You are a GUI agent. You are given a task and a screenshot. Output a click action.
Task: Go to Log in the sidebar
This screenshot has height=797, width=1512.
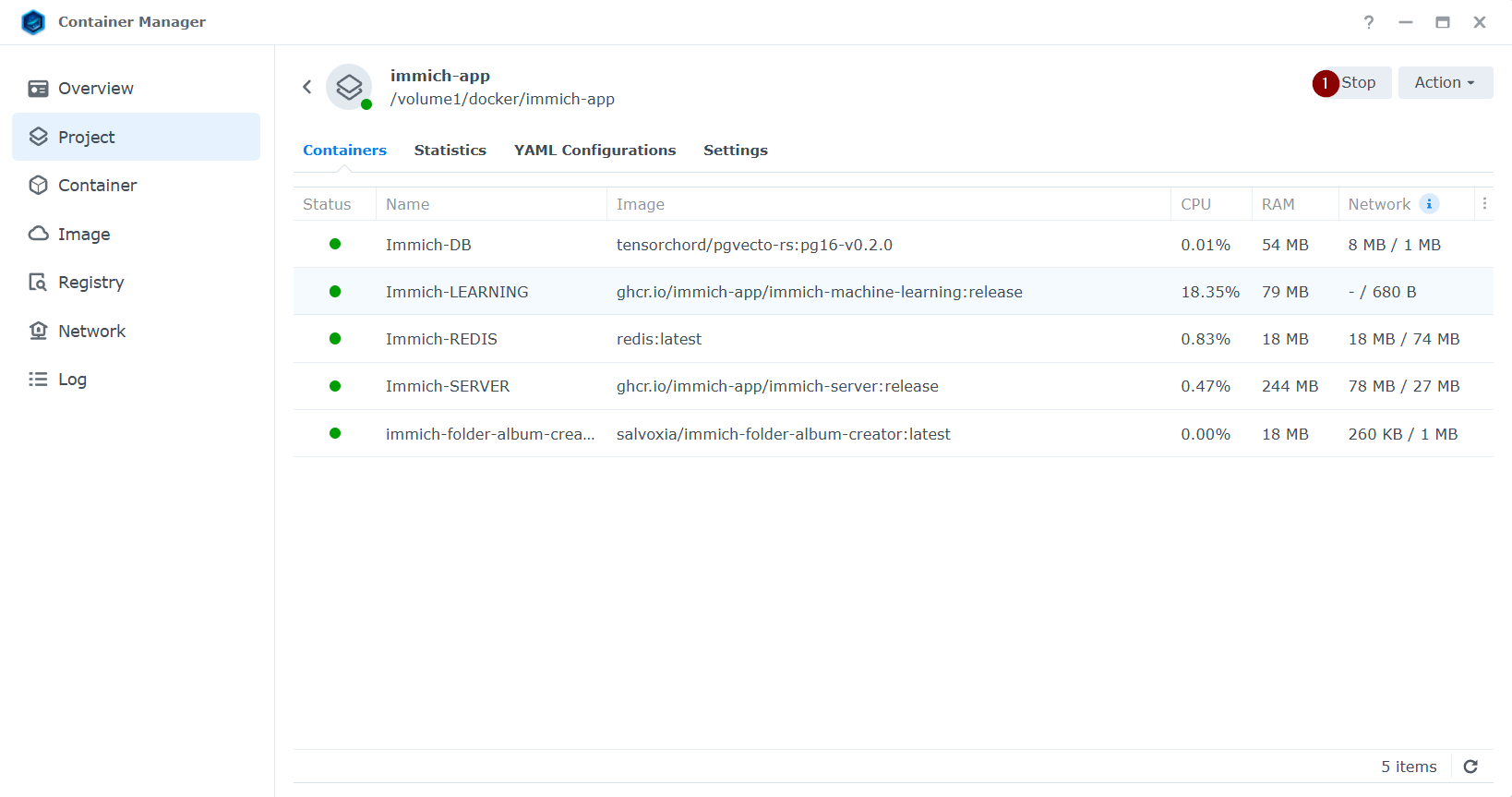(136, 379)
